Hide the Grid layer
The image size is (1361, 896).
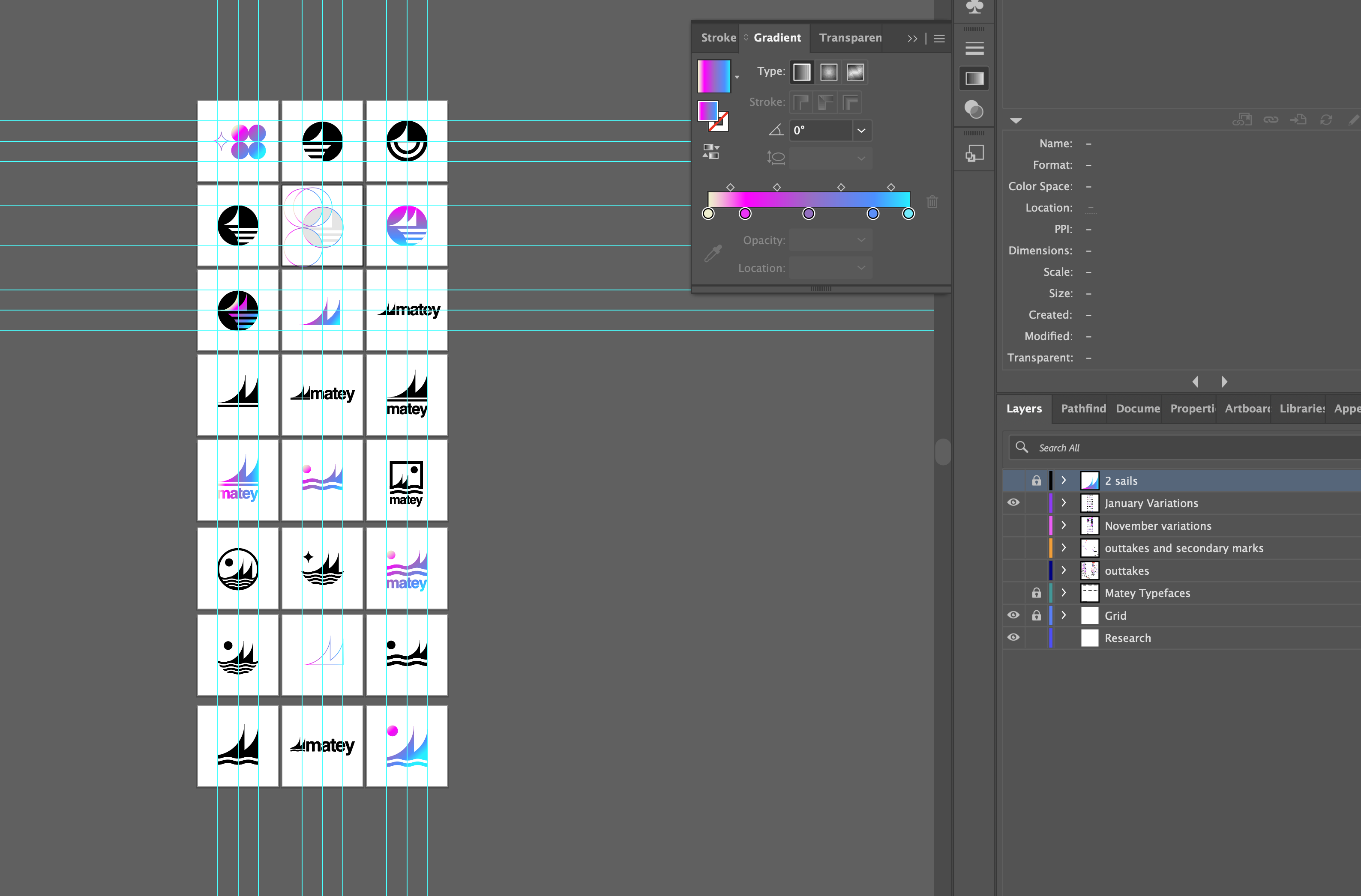(x=1013, y=615)
